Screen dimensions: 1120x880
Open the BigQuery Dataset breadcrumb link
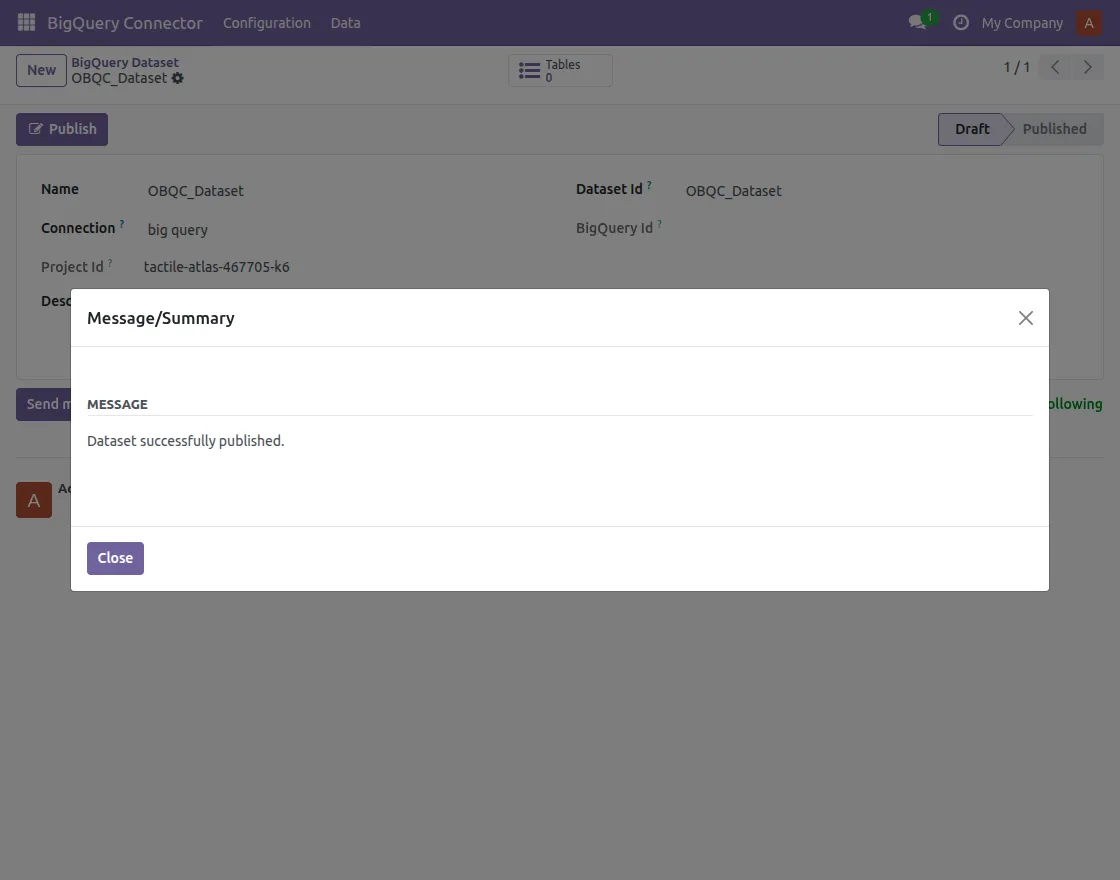coord(125,61)
